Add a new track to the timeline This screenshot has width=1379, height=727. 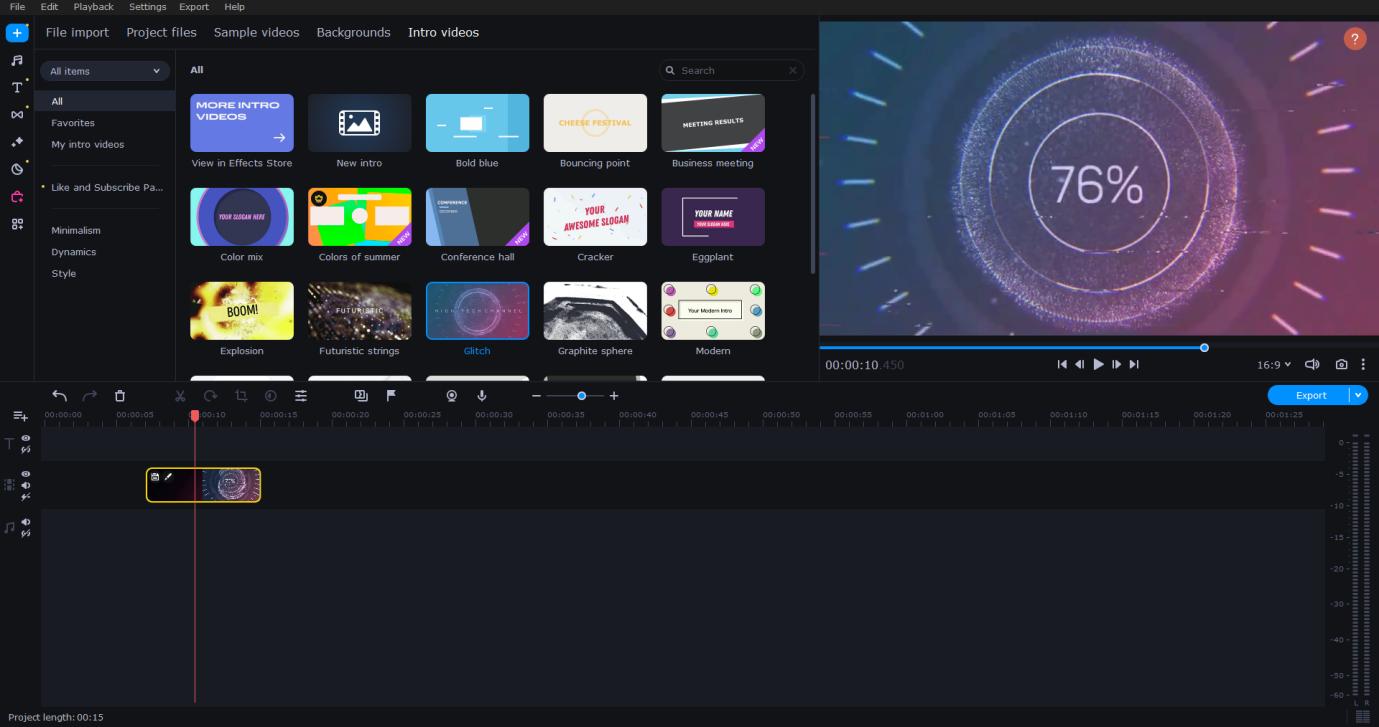click(20, 415)
